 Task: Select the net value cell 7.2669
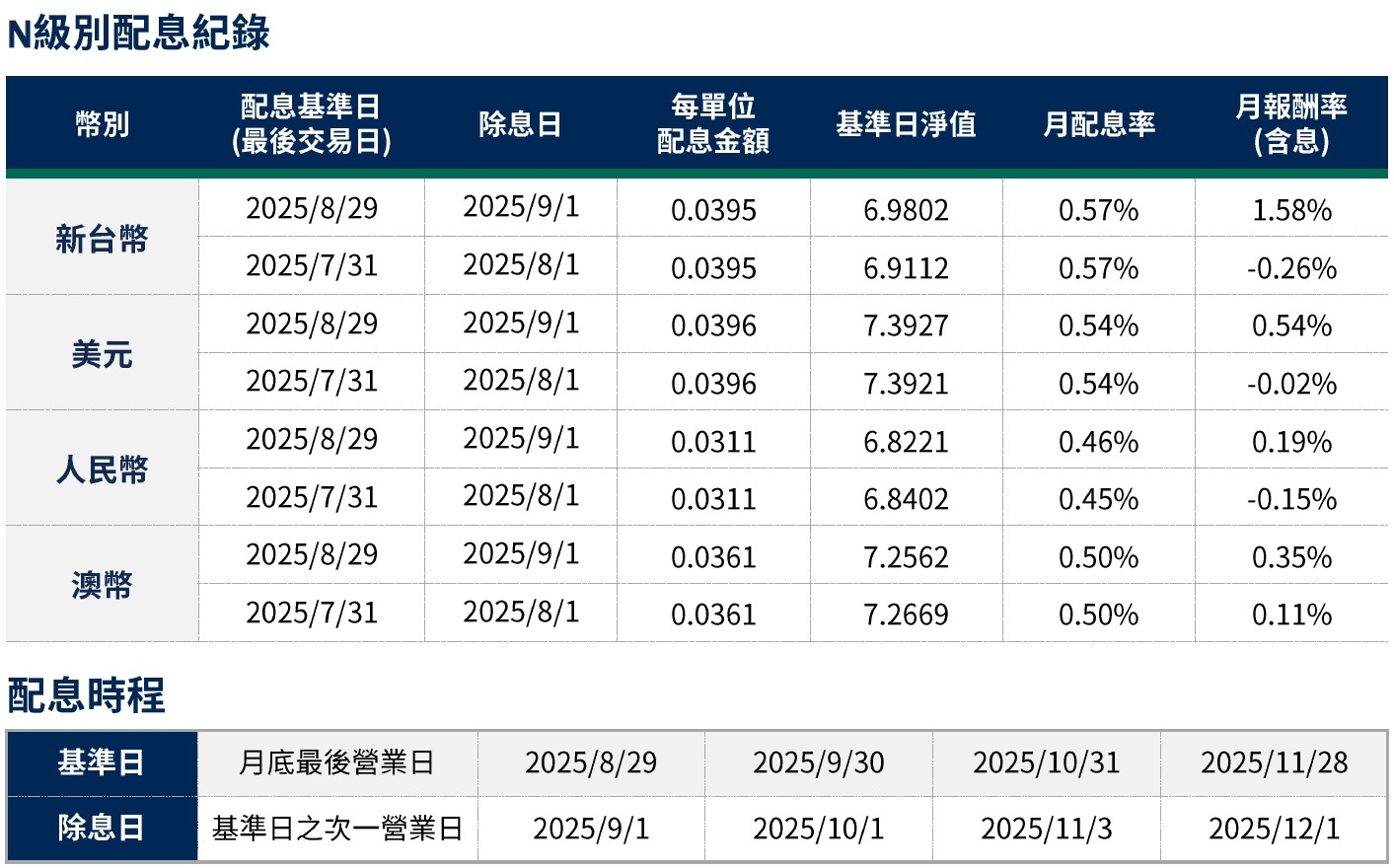click(x=906, y=615)
